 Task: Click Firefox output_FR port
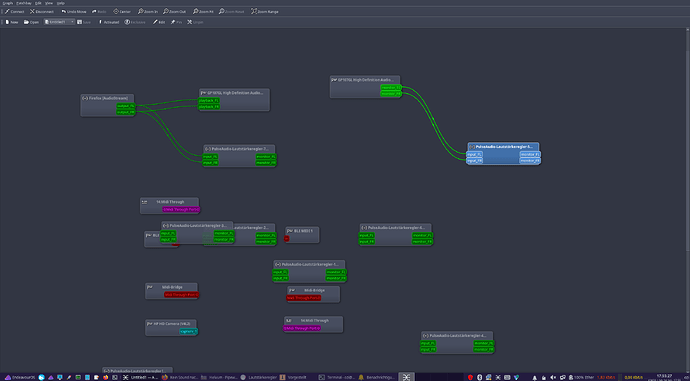pos(126,112)
